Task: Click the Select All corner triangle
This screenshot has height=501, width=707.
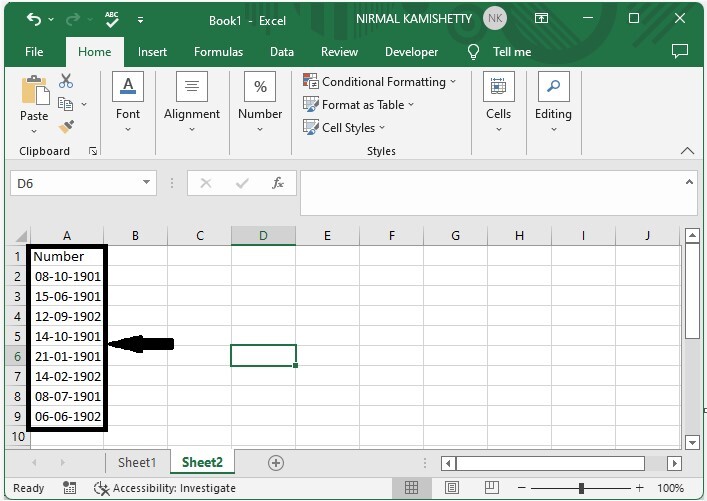Action: tap(21, 236)
